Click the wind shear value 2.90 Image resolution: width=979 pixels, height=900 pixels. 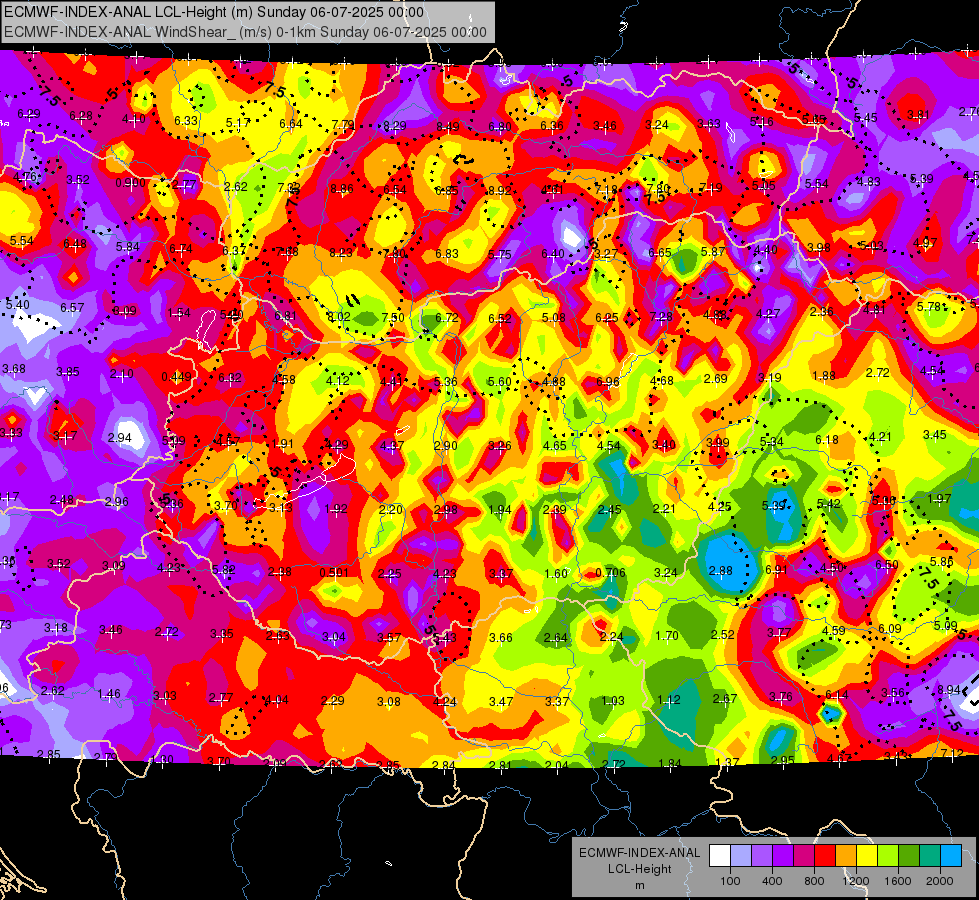[x=446, y=445]
